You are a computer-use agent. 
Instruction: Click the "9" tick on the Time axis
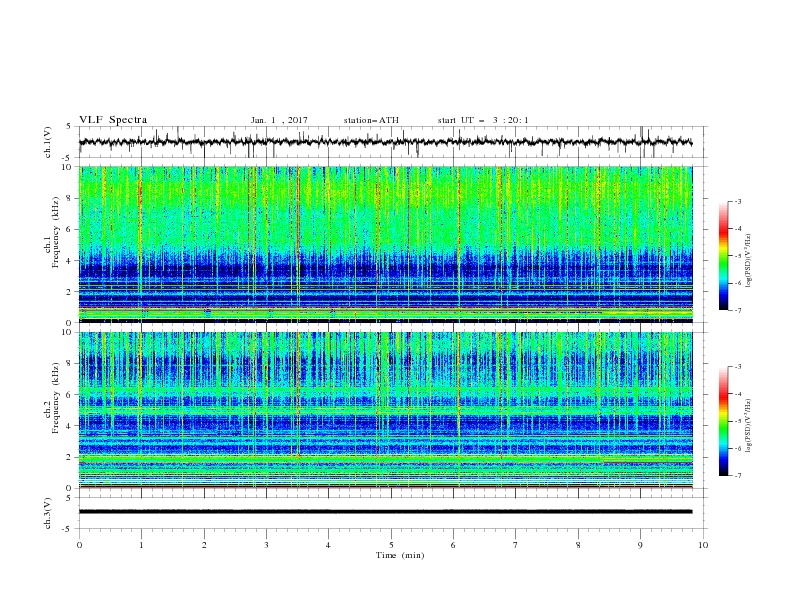[x=640, y=545]
